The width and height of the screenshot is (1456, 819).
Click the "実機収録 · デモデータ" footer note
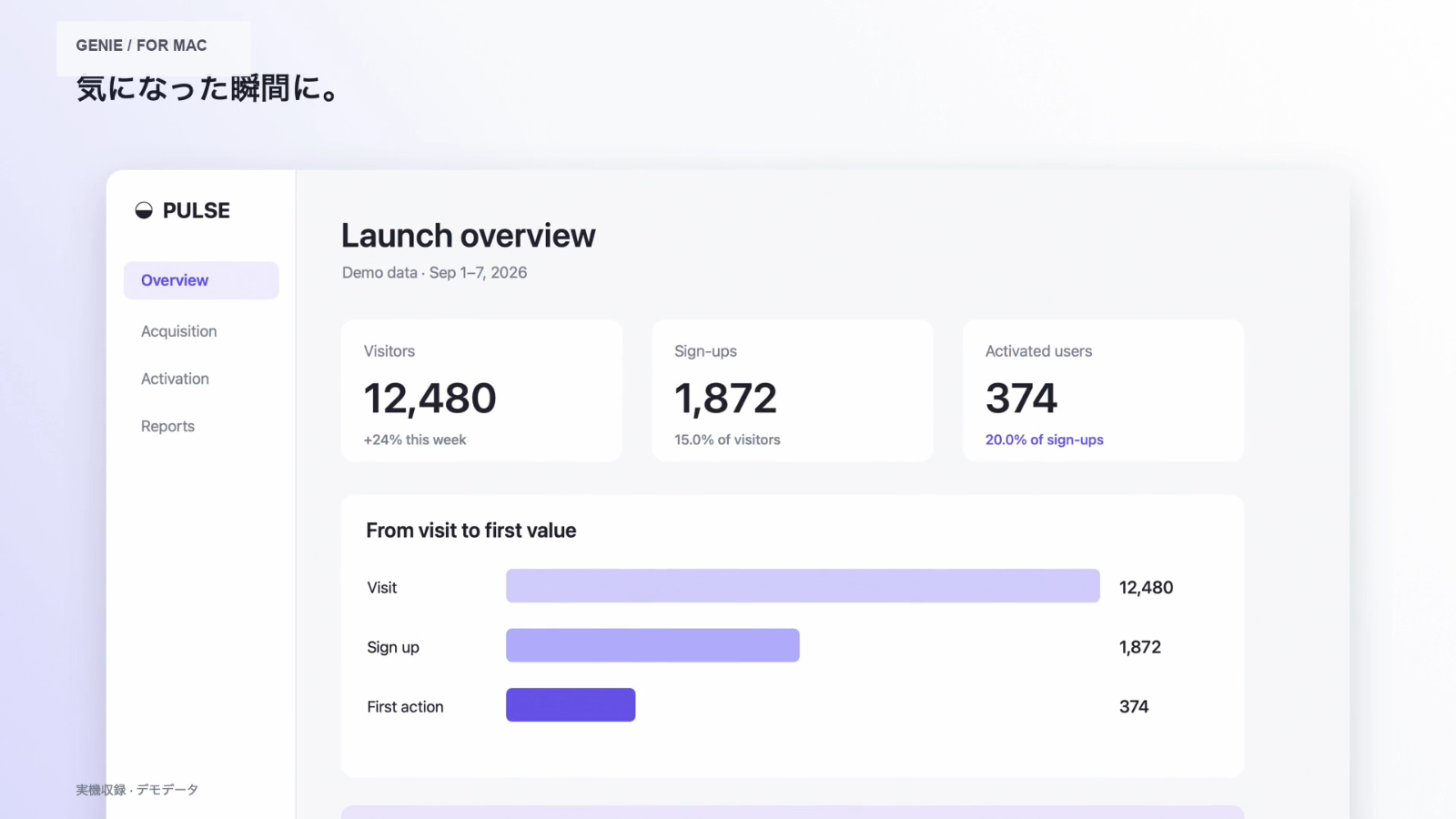pyautogui.click(x=136, y=790)
